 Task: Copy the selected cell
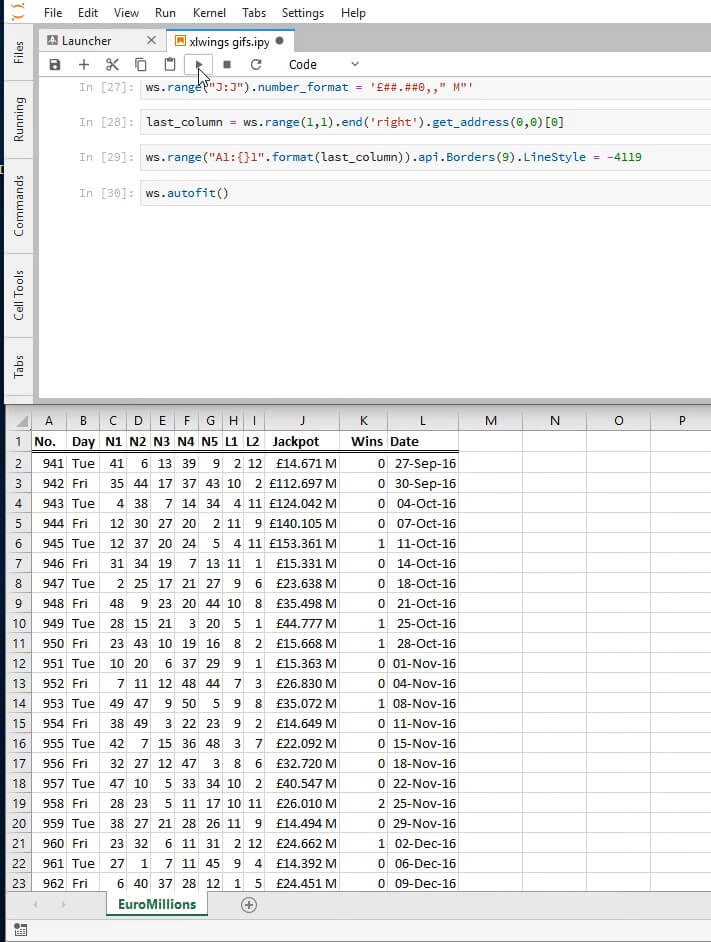[141, 64]
